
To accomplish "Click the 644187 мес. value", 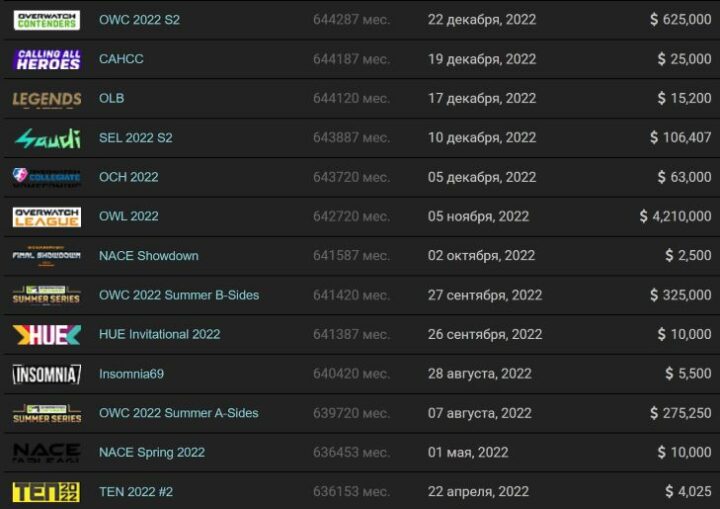I will tap(351, 59).
